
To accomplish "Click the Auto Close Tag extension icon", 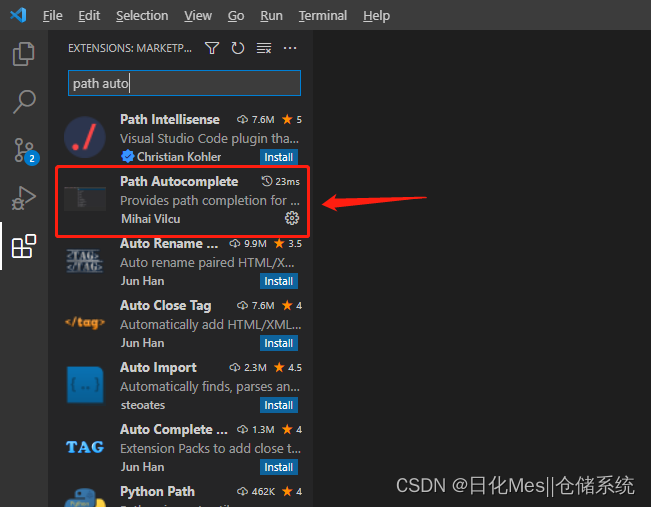I will click(x=85, y=323).
